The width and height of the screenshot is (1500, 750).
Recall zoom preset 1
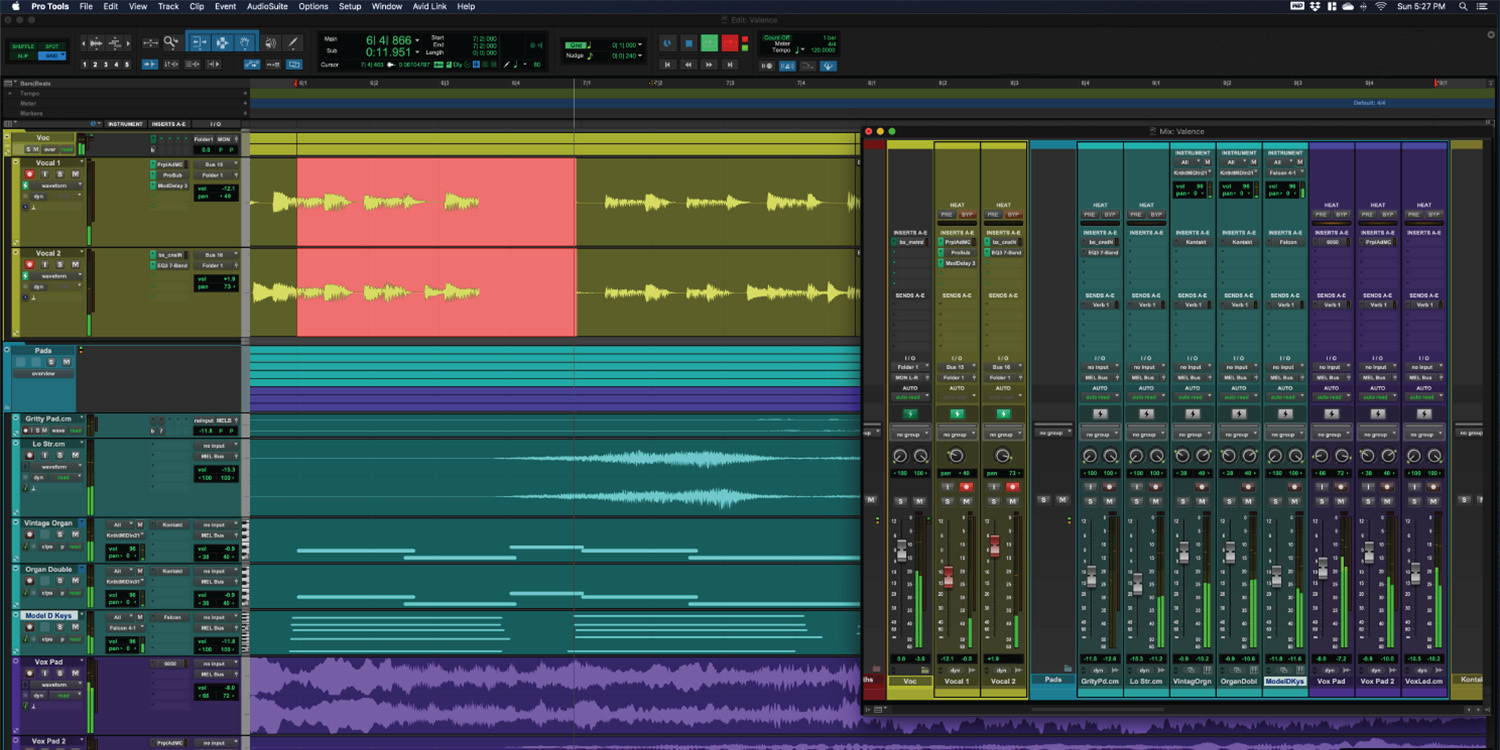86,65
